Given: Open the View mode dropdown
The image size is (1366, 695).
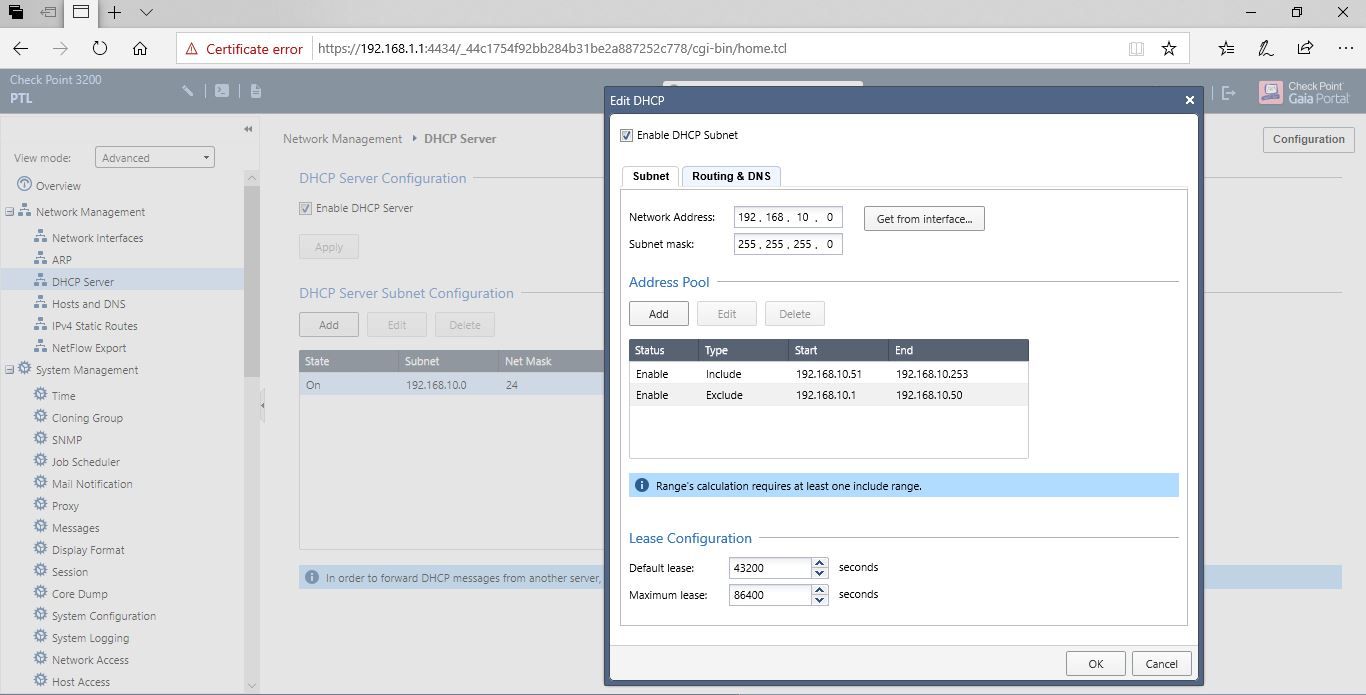Looking at the screenshot, I should tap(153, 157).
